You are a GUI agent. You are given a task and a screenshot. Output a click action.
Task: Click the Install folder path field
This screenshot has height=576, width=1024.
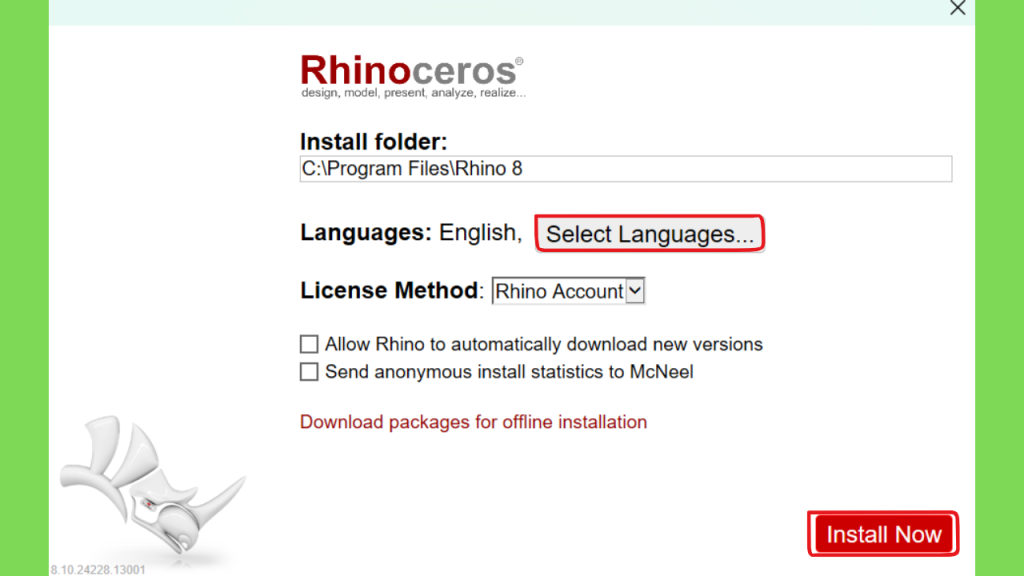(x=626, y=168)
